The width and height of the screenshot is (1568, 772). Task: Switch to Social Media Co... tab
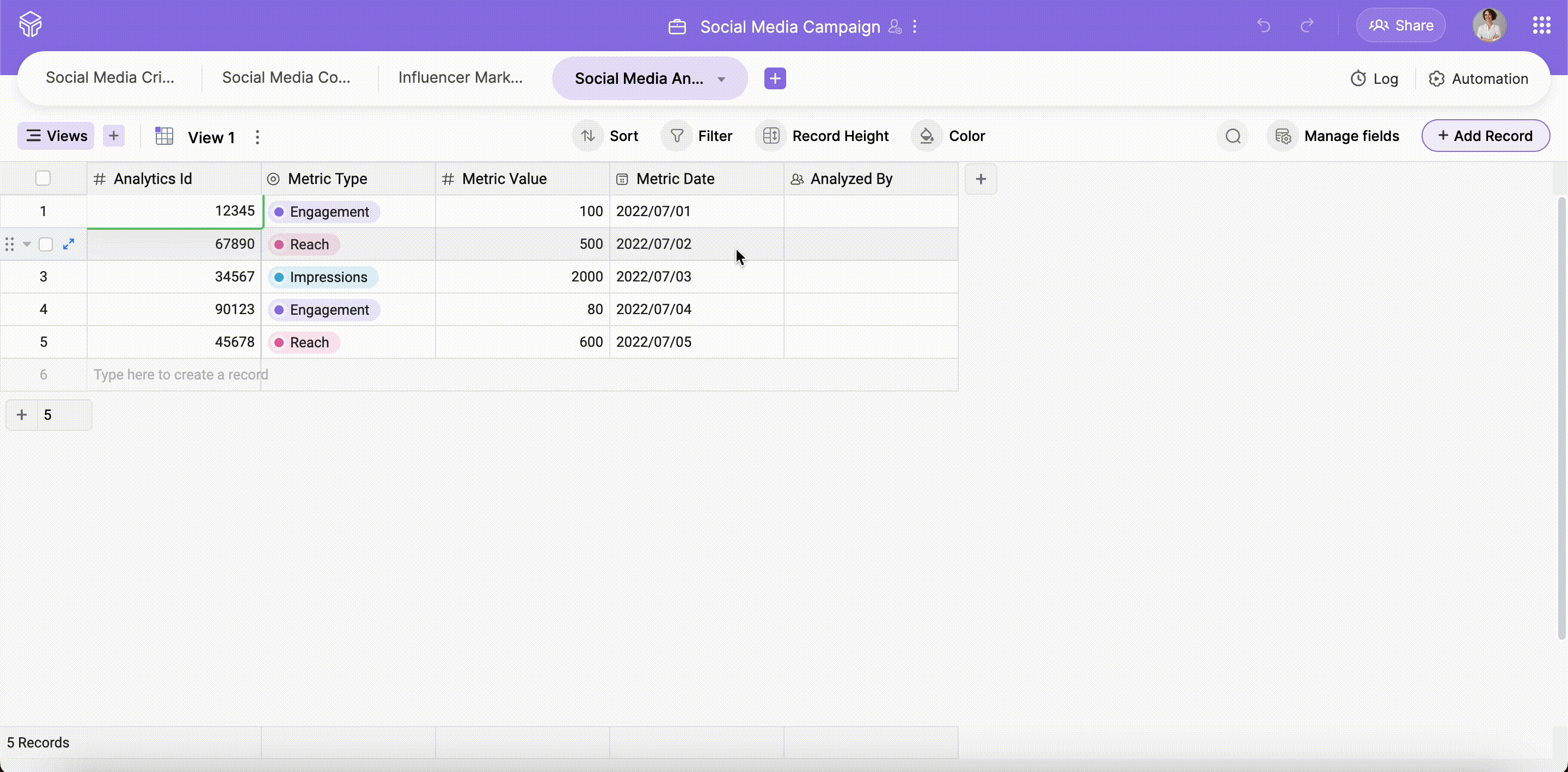[x=286, y=78]
